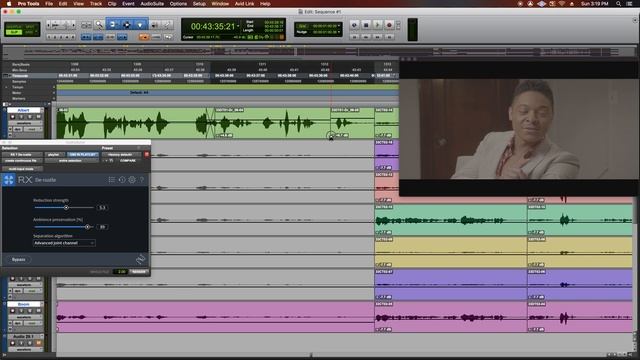This screenshot has width=640, height=360.
Task: Open main counter format dropdown arrow
Action: (238, 27)
